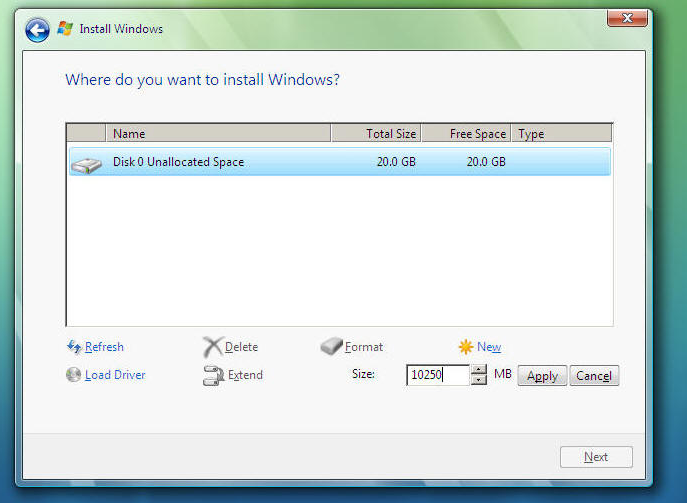Image resolution: width=687 pixels, height=503 pixels.
Task: Decrease size with the spinner down arrow
Action: [479, 380]
